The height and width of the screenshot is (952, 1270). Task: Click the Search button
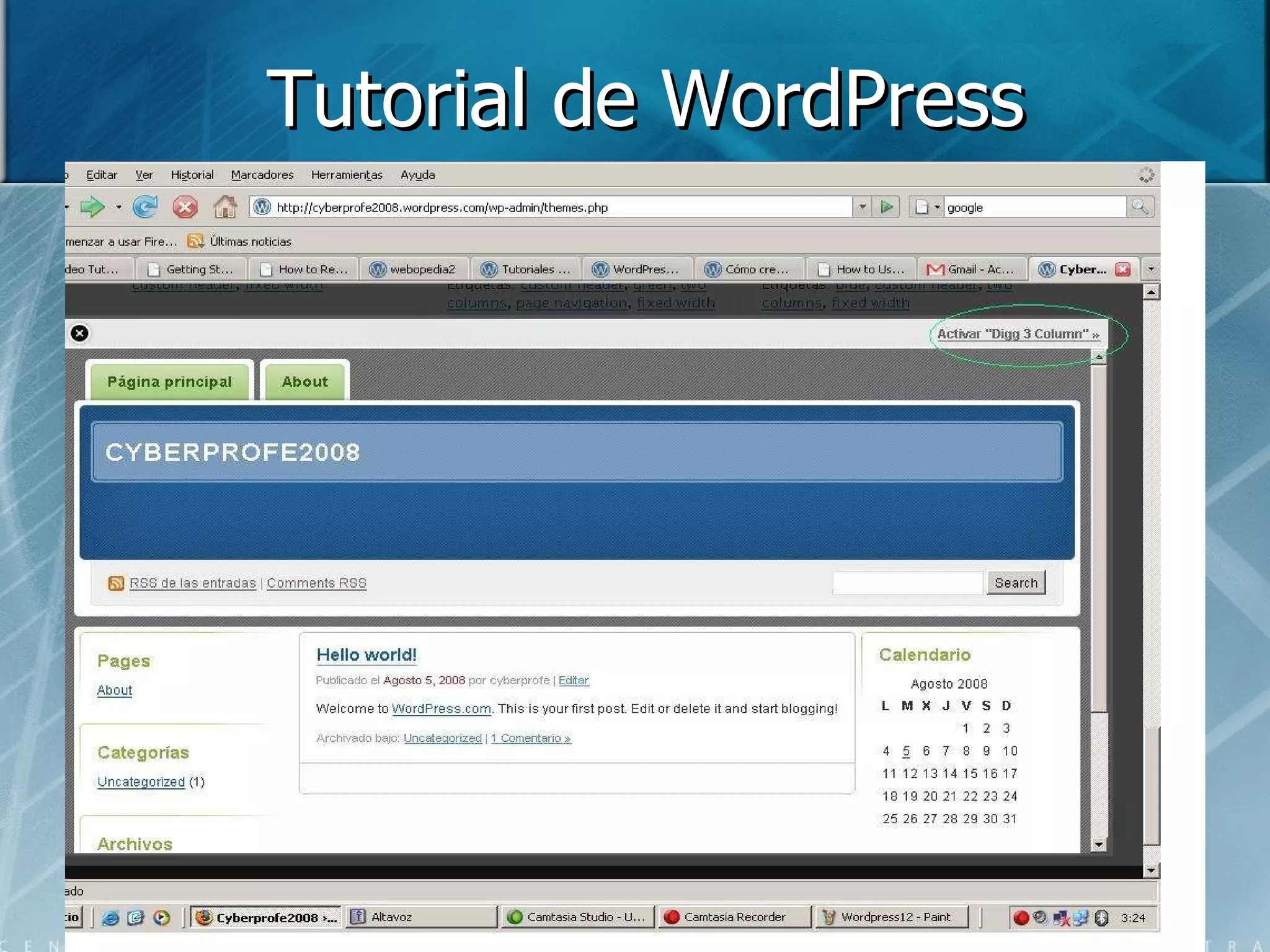point(1016,583)
